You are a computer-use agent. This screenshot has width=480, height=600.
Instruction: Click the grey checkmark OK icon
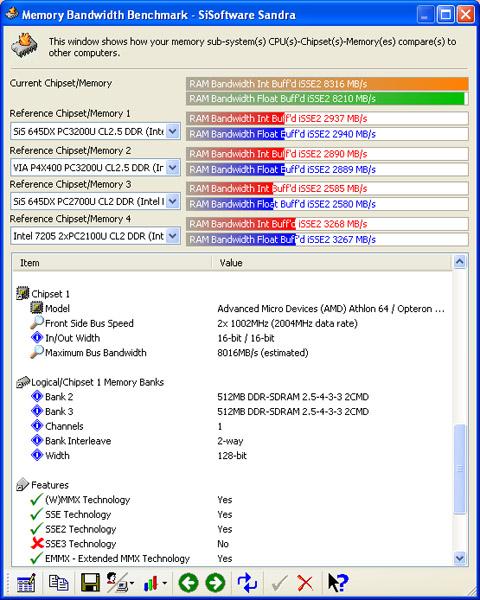279,584
